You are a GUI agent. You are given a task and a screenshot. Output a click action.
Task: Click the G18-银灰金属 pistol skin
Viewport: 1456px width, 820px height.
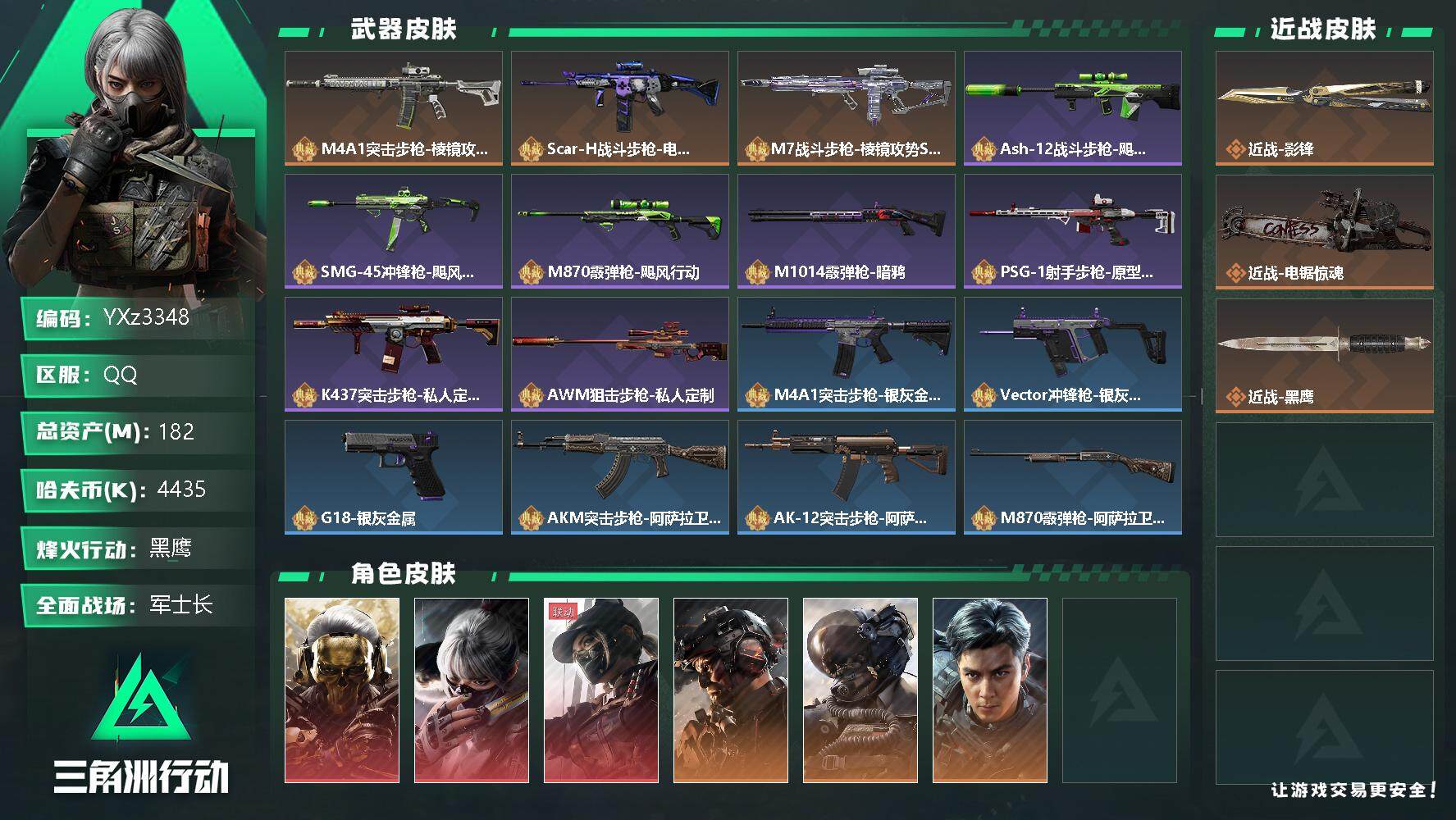(x=394, y=477)
